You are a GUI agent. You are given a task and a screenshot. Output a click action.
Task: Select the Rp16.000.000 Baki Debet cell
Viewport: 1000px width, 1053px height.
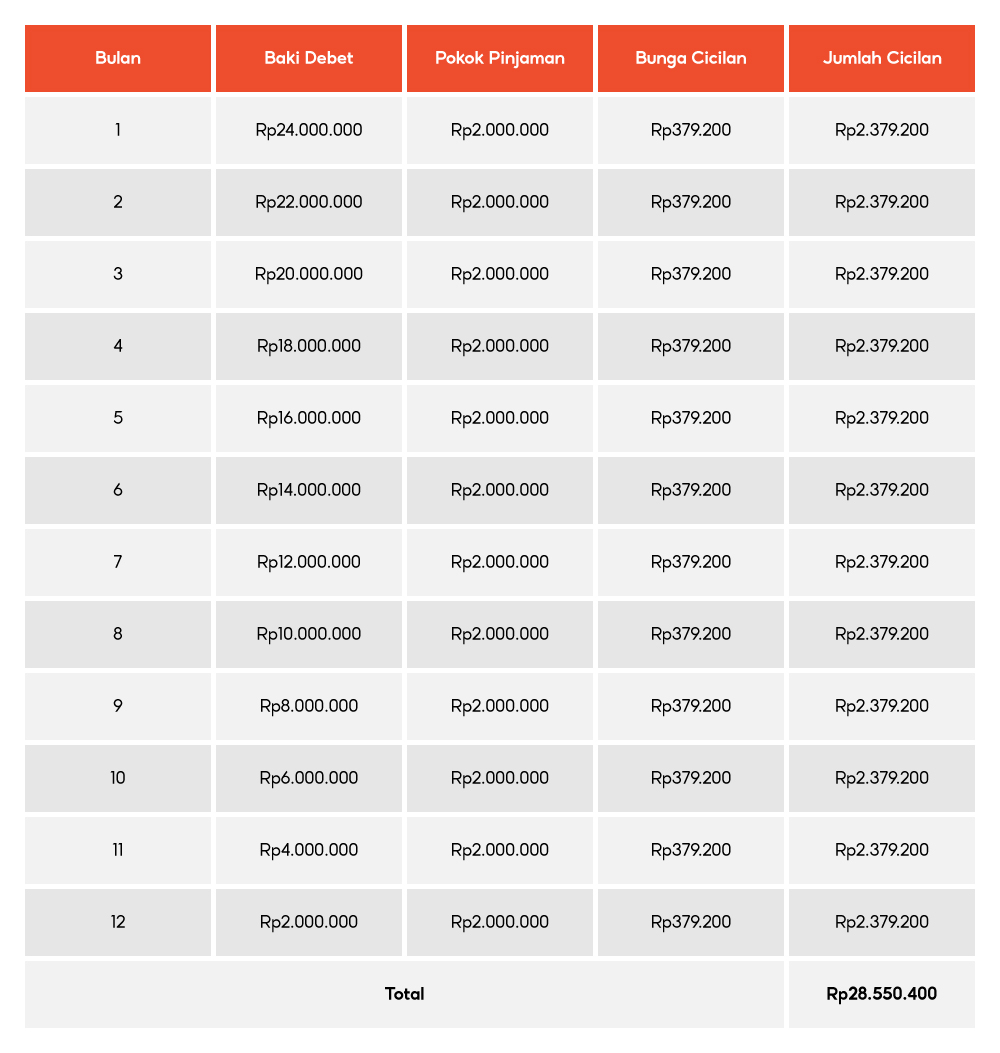coord(309,418)
